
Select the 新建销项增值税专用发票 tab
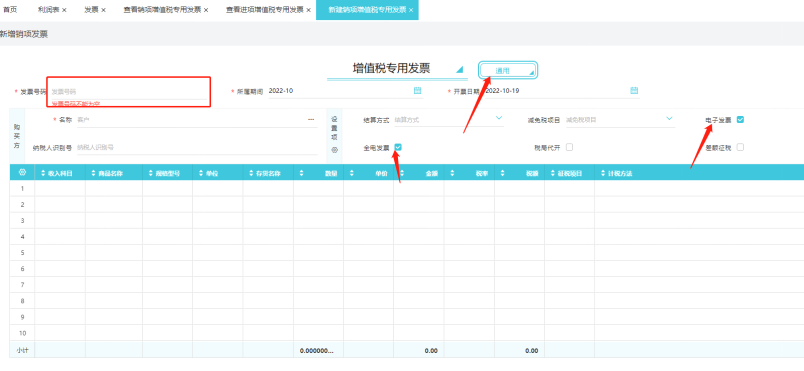[367, 10]
